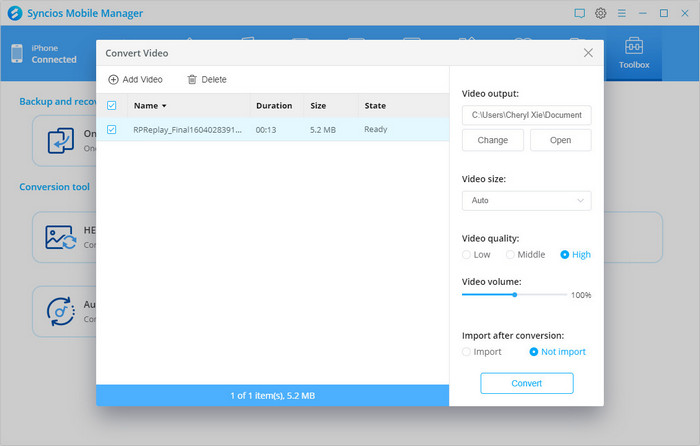Select Middle video quality
The image size is (700, 446).
510,255
